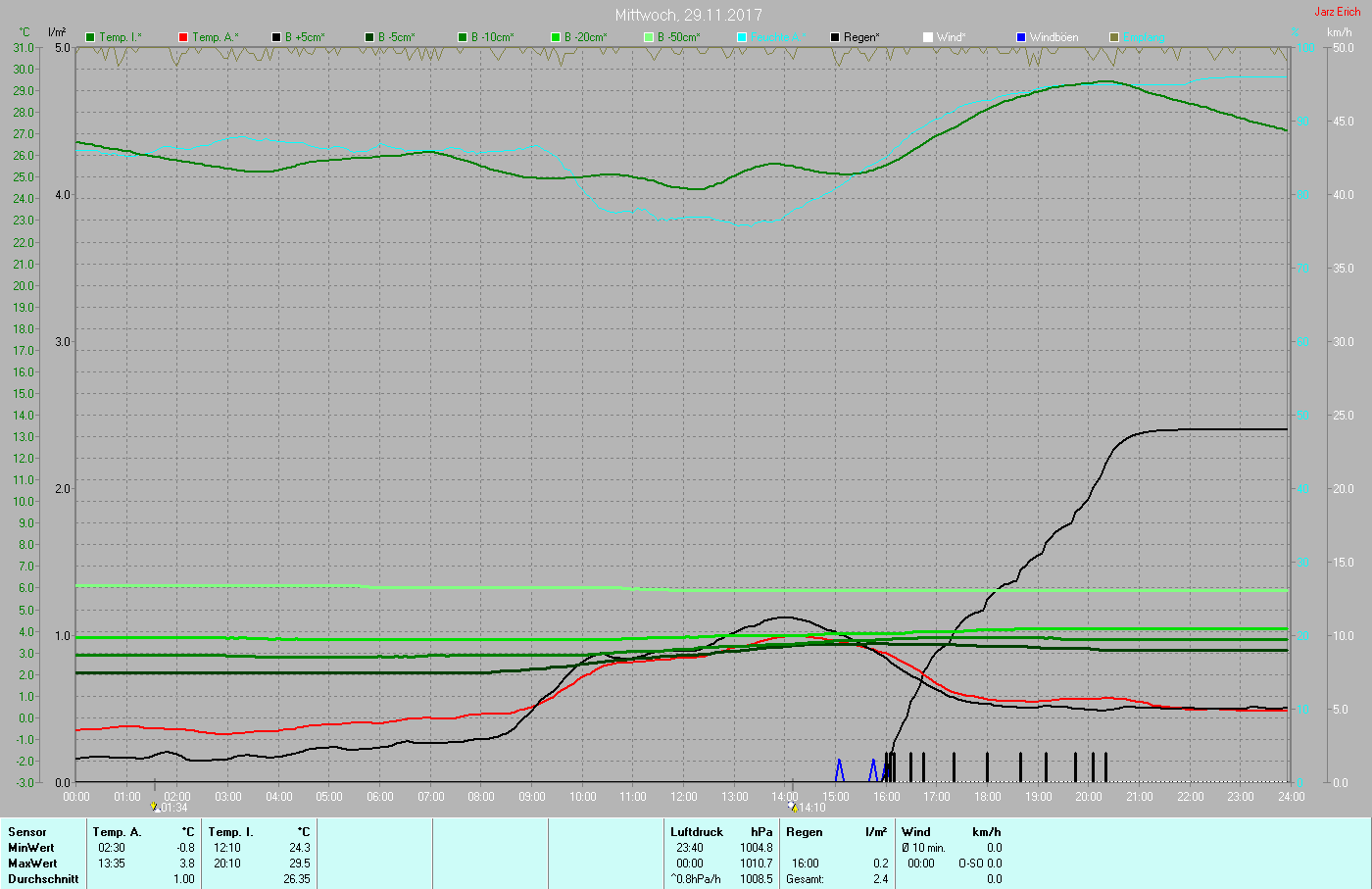Screen dimensions: 1372x889
Task: Click the black B +5cm legend square
Action: coord(276,37)
